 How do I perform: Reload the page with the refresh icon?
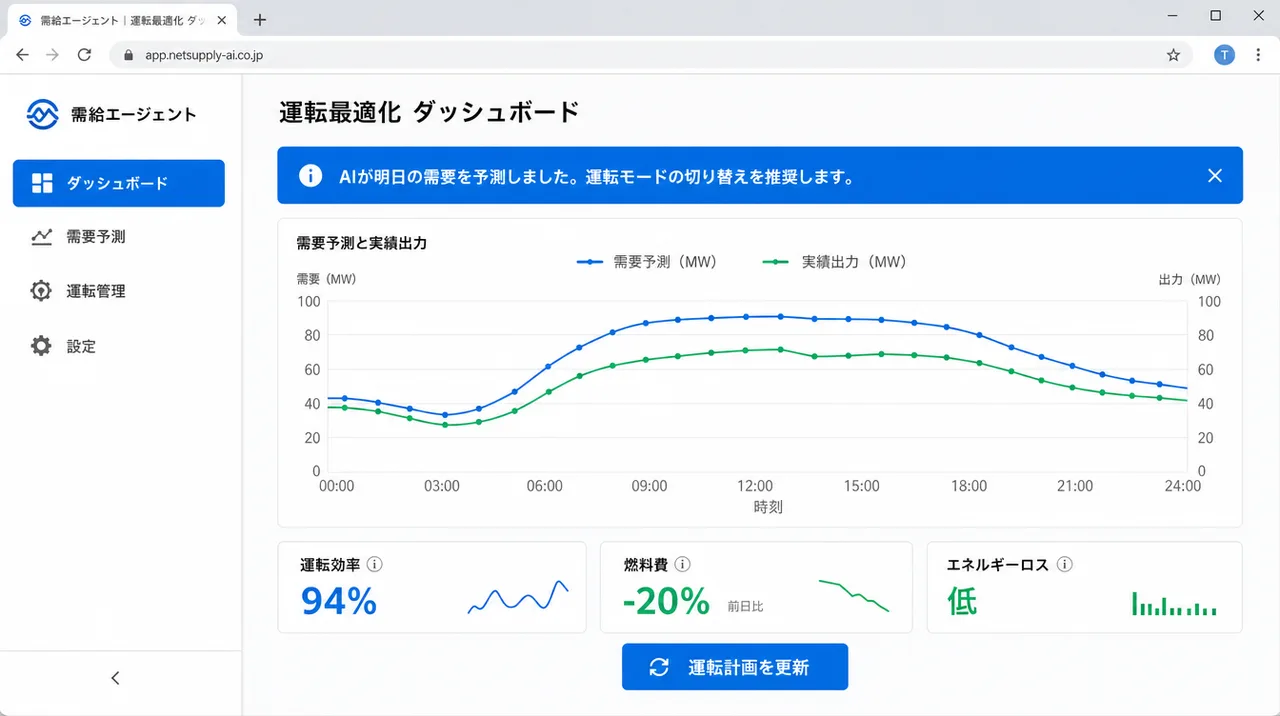(x=84, y=55)
